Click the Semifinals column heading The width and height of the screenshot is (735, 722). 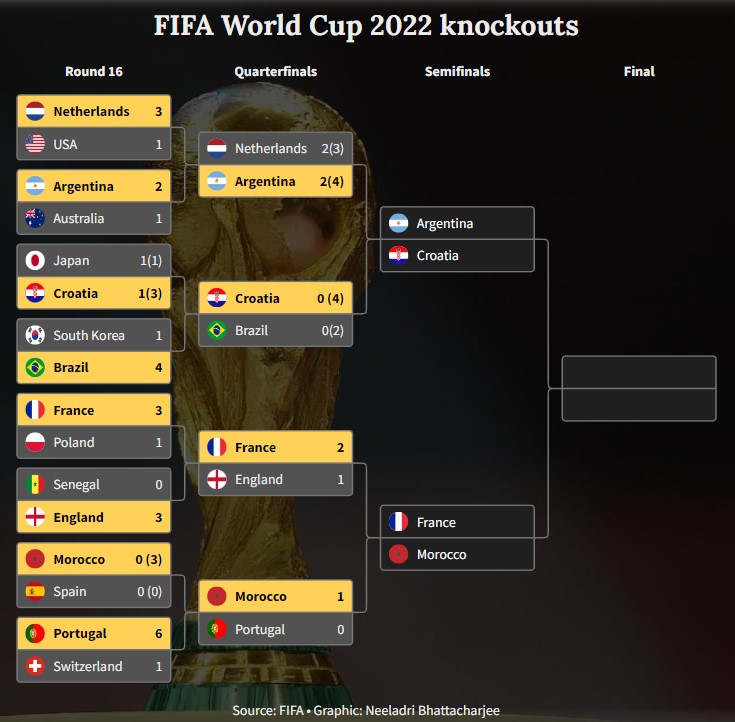pos(457,71)
